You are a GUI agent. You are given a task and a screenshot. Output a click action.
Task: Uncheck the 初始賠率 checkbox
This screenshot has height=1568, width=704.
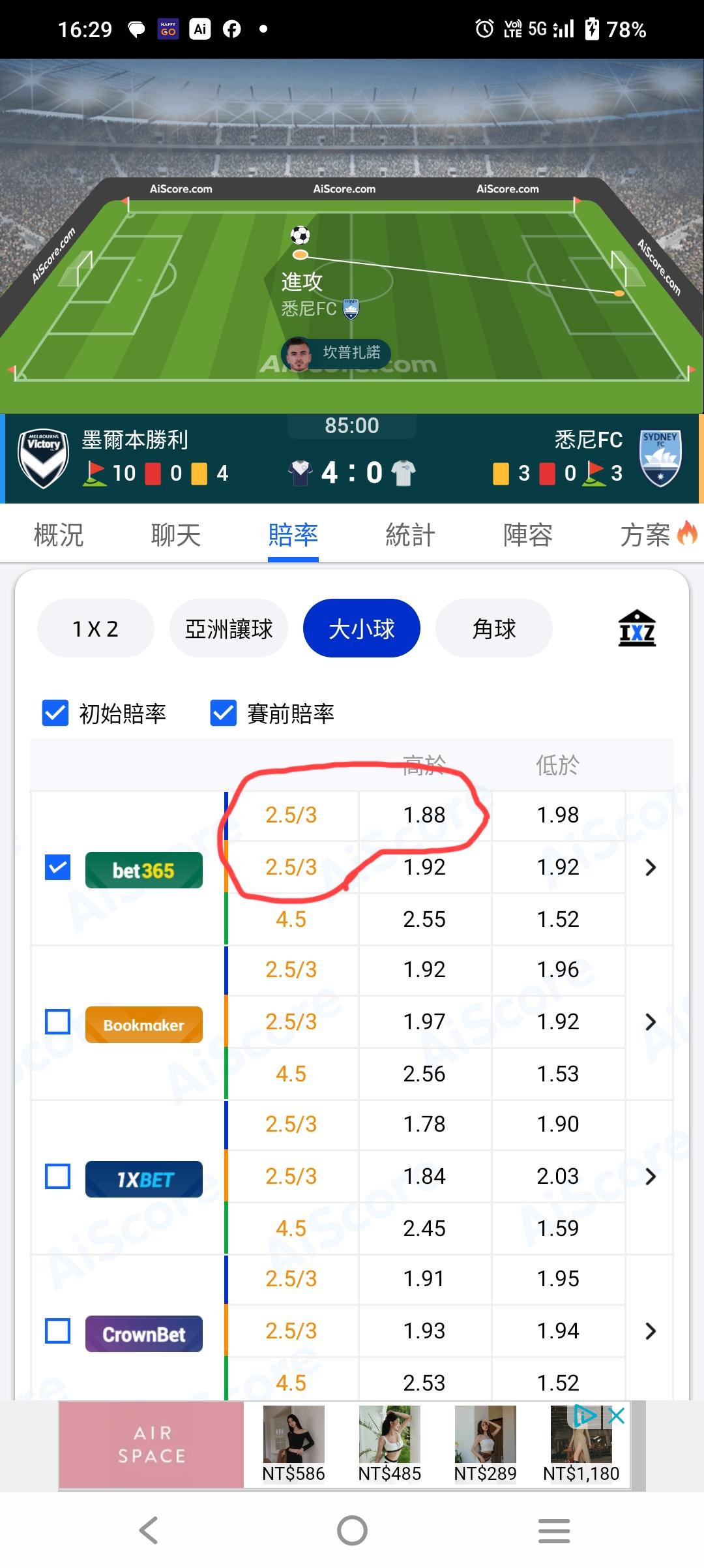pyautogui.click(x=55, y=713)
